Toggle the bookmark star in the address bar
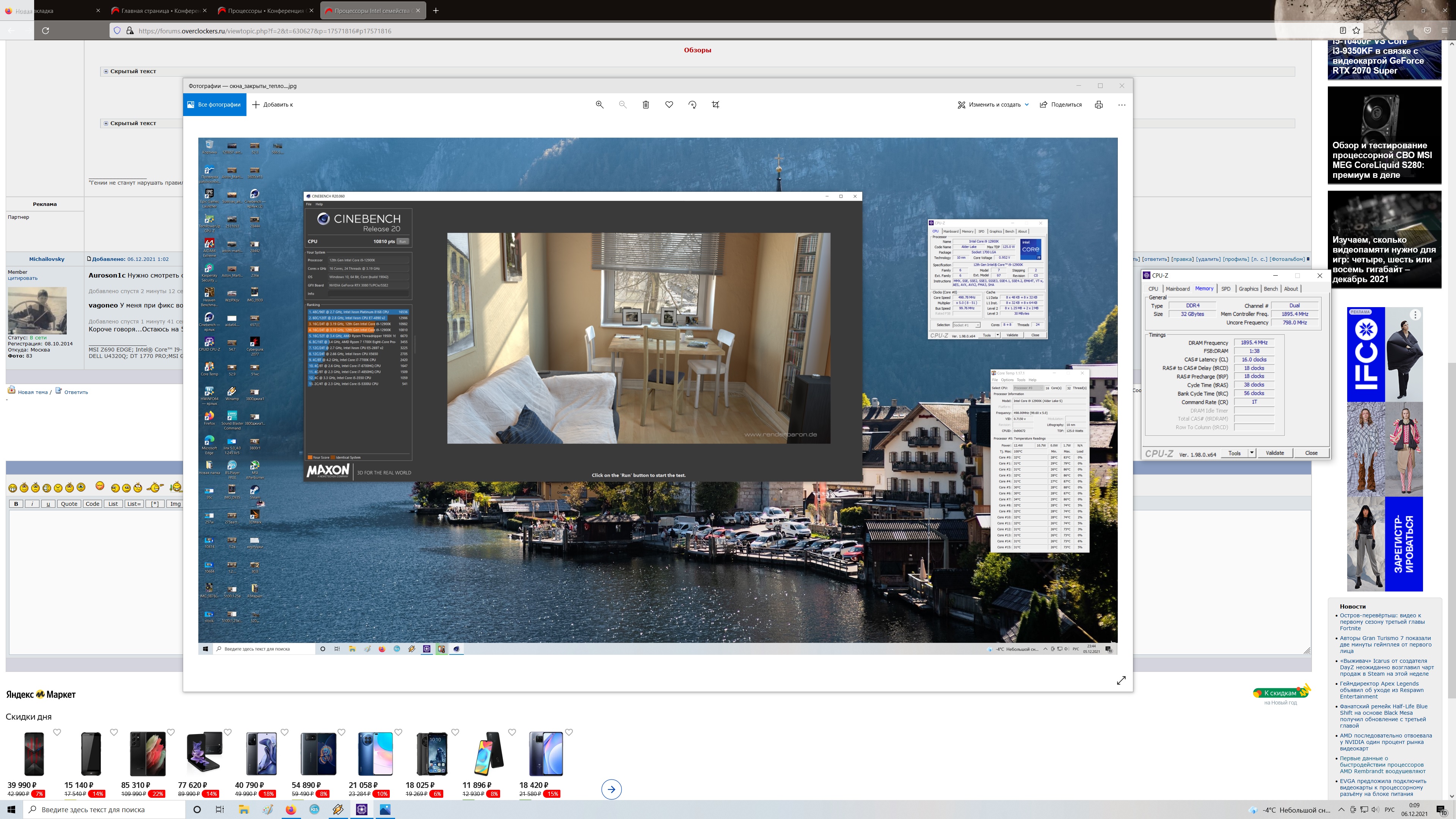The width and height of the screenshot is (1456, 819). tap(1356, 30)
